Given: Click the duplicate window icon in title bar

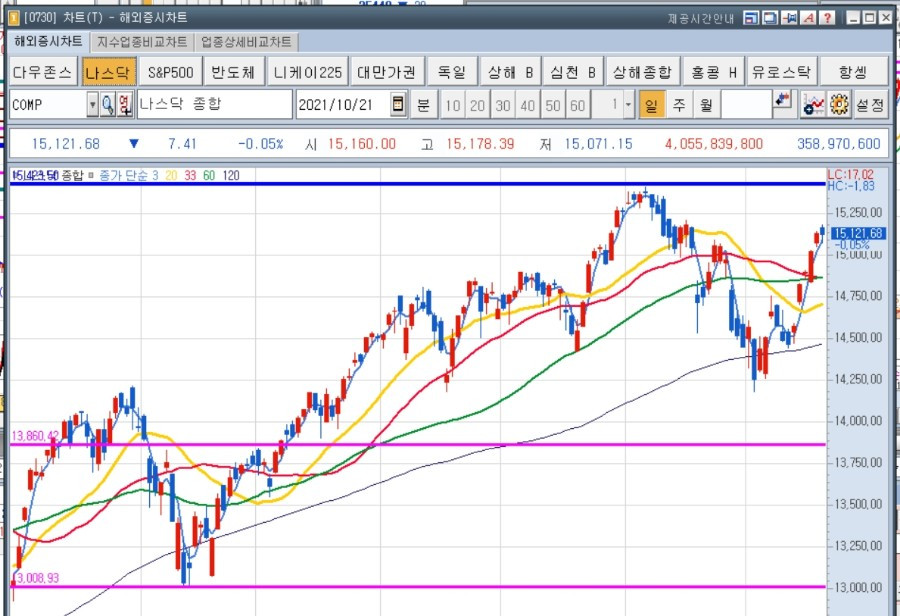Looking at the screenshot, I should 770,18.
